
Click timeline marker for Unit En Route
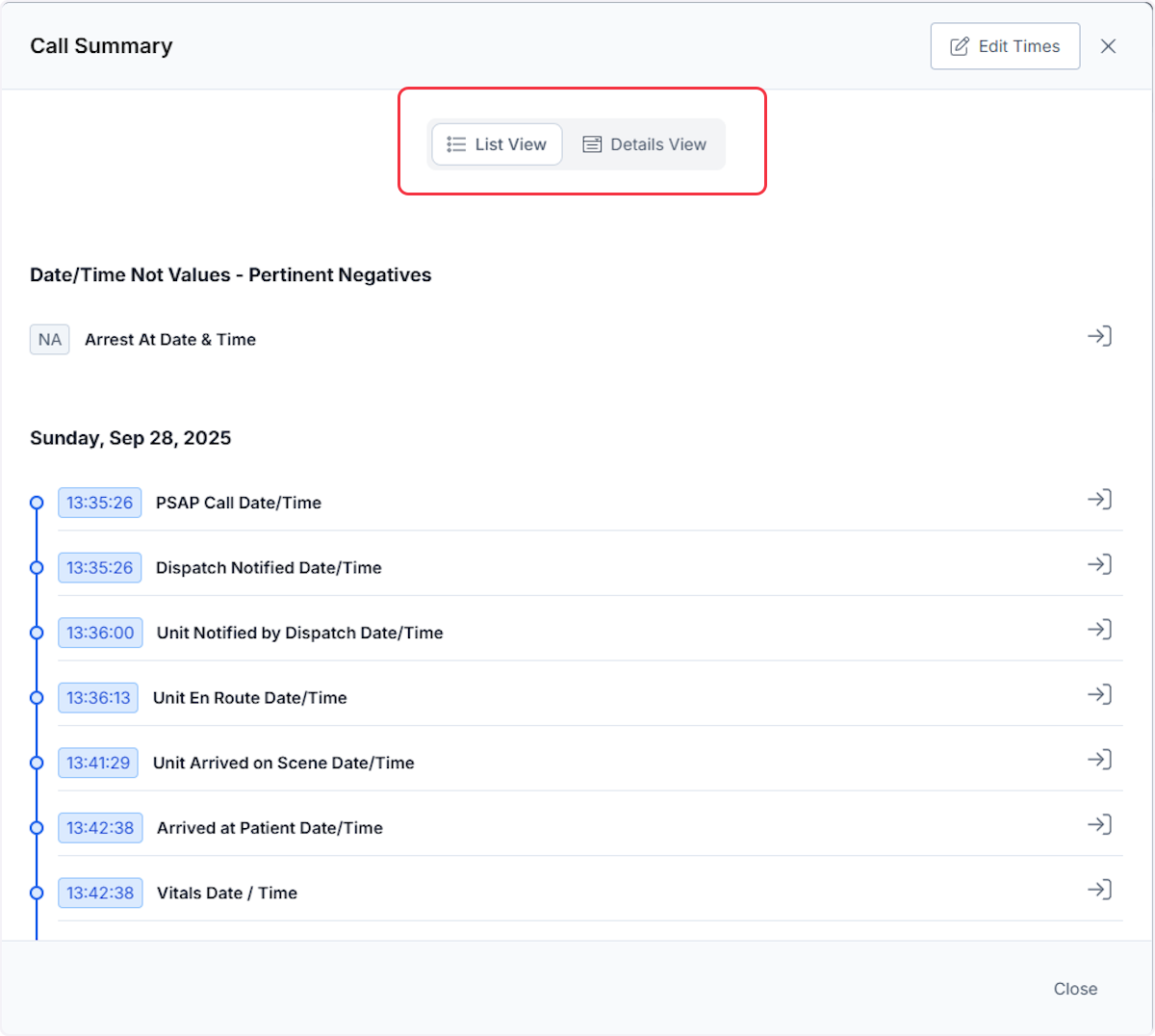pyautogui.click(x=37, y=698)
